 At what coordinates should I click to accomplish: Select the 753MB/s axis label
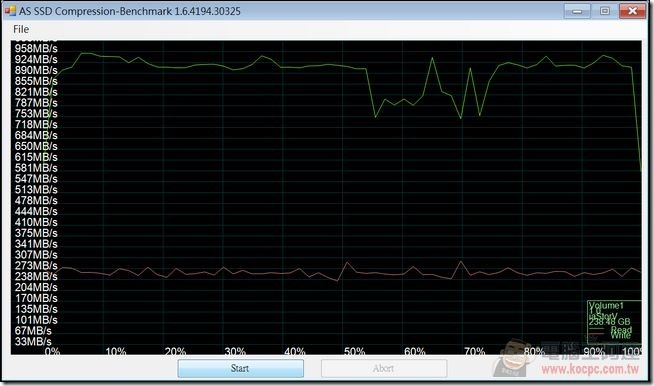[x=36, y=114]
